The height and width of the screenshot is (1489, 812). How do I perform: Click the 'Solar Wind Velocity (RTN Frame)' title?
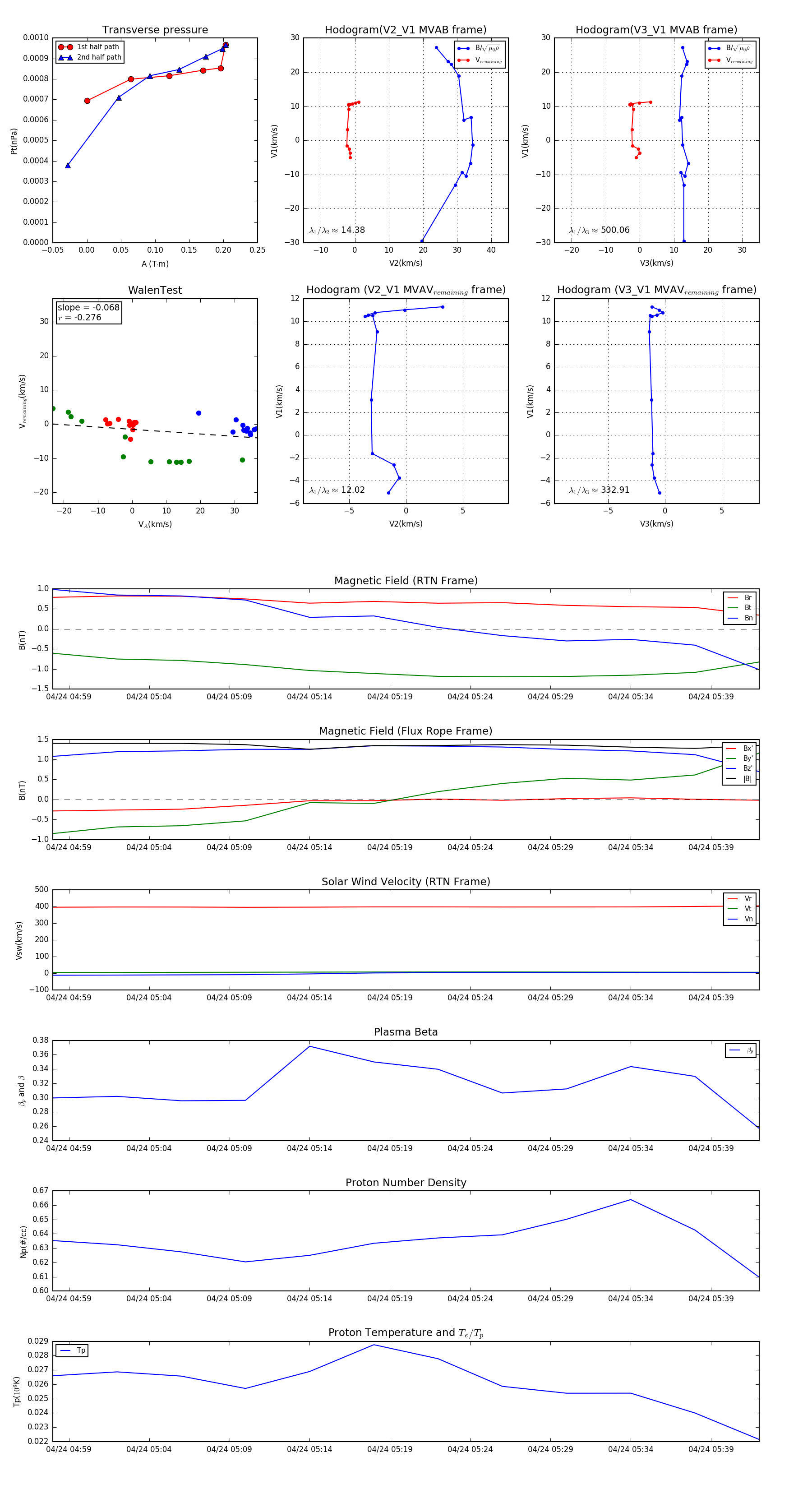click(x=406, y=882)
